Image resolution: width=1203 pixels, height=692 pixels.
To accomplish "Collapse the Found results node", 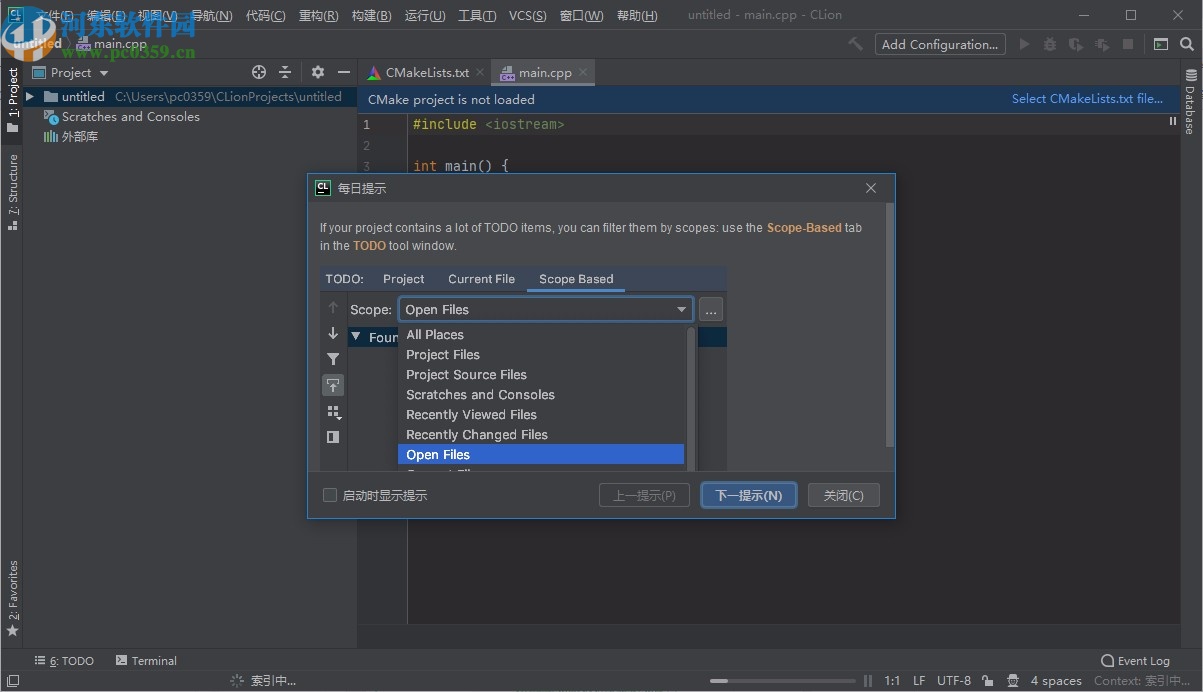I will (x=355, y=337).
